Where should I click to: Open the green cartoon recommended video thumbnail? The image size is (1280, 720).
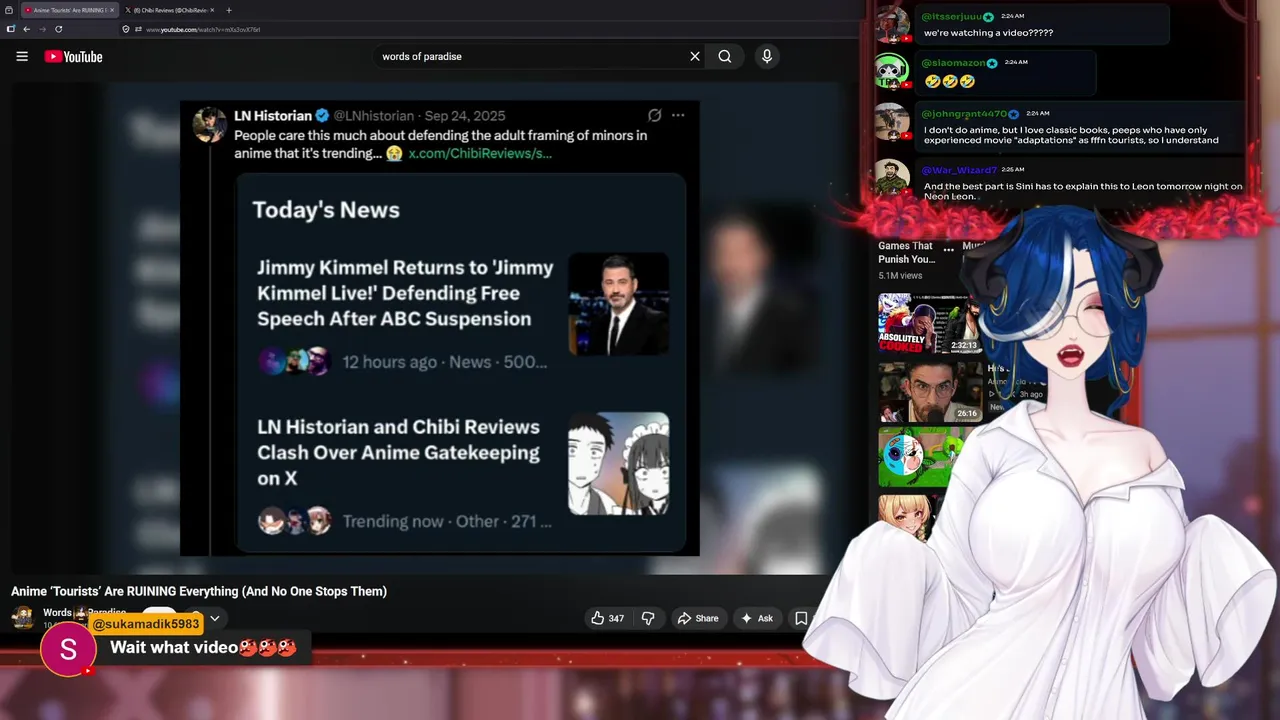coord(915,458)
